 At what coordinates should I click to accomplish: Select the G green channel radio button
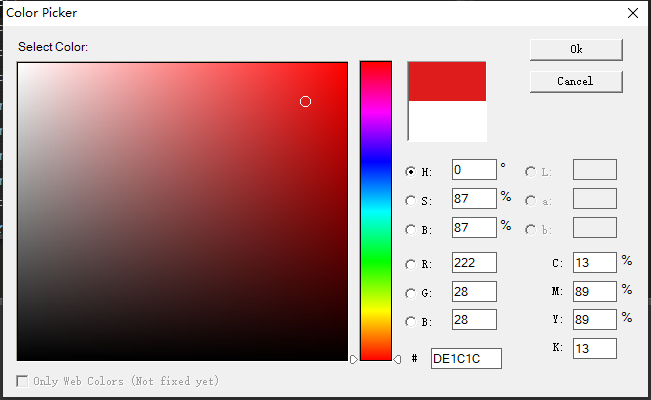[x=411, y=293]
